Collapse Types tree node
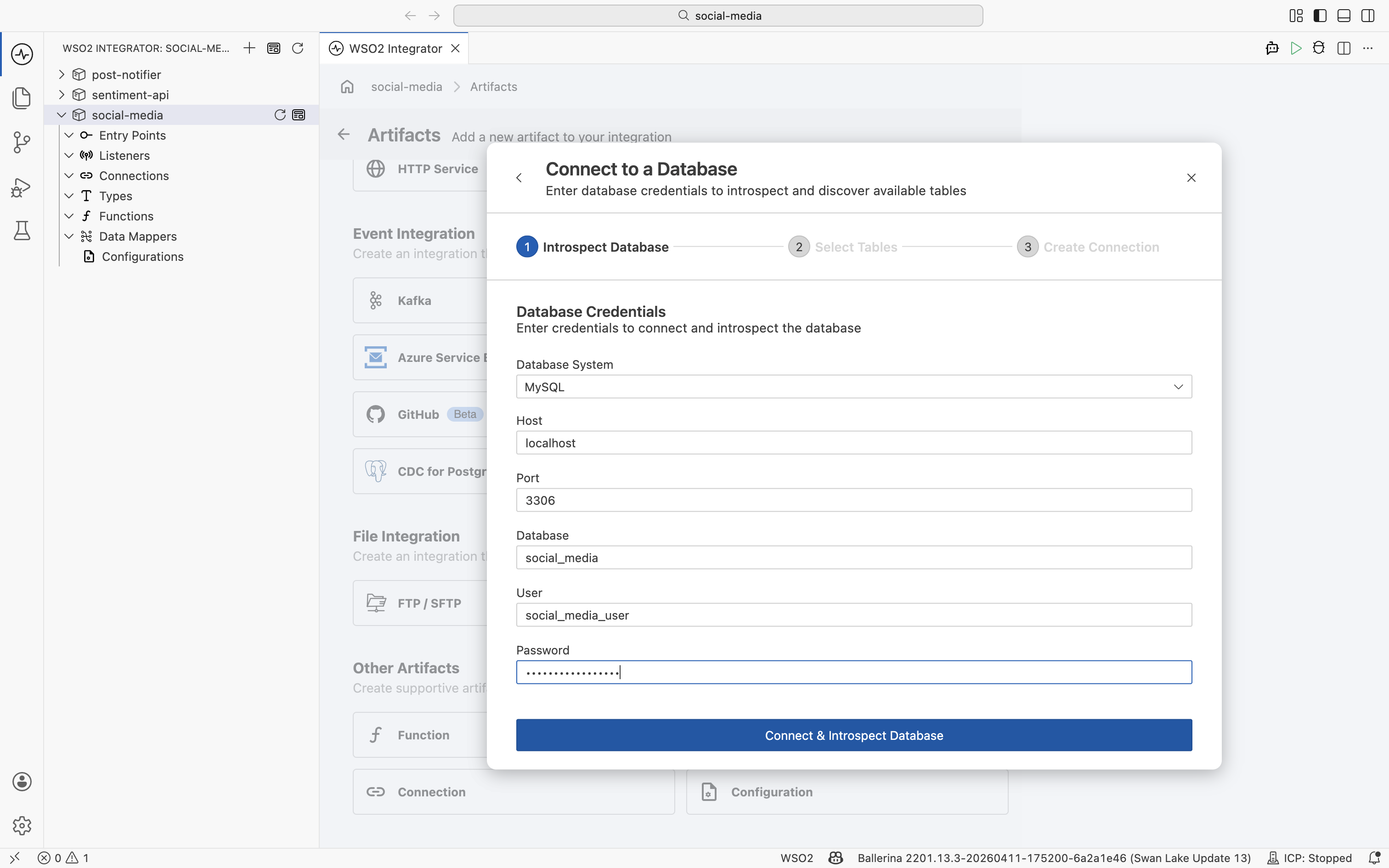Screen dimensions: 1389x868 (69, 196)
